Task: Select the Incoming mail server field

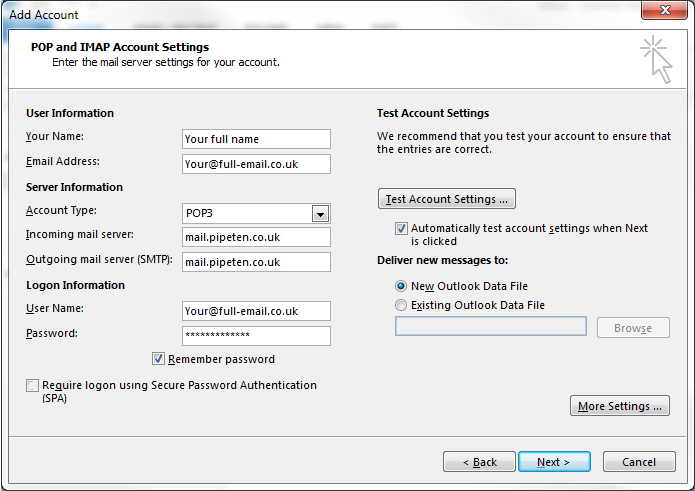Action: 256,237
